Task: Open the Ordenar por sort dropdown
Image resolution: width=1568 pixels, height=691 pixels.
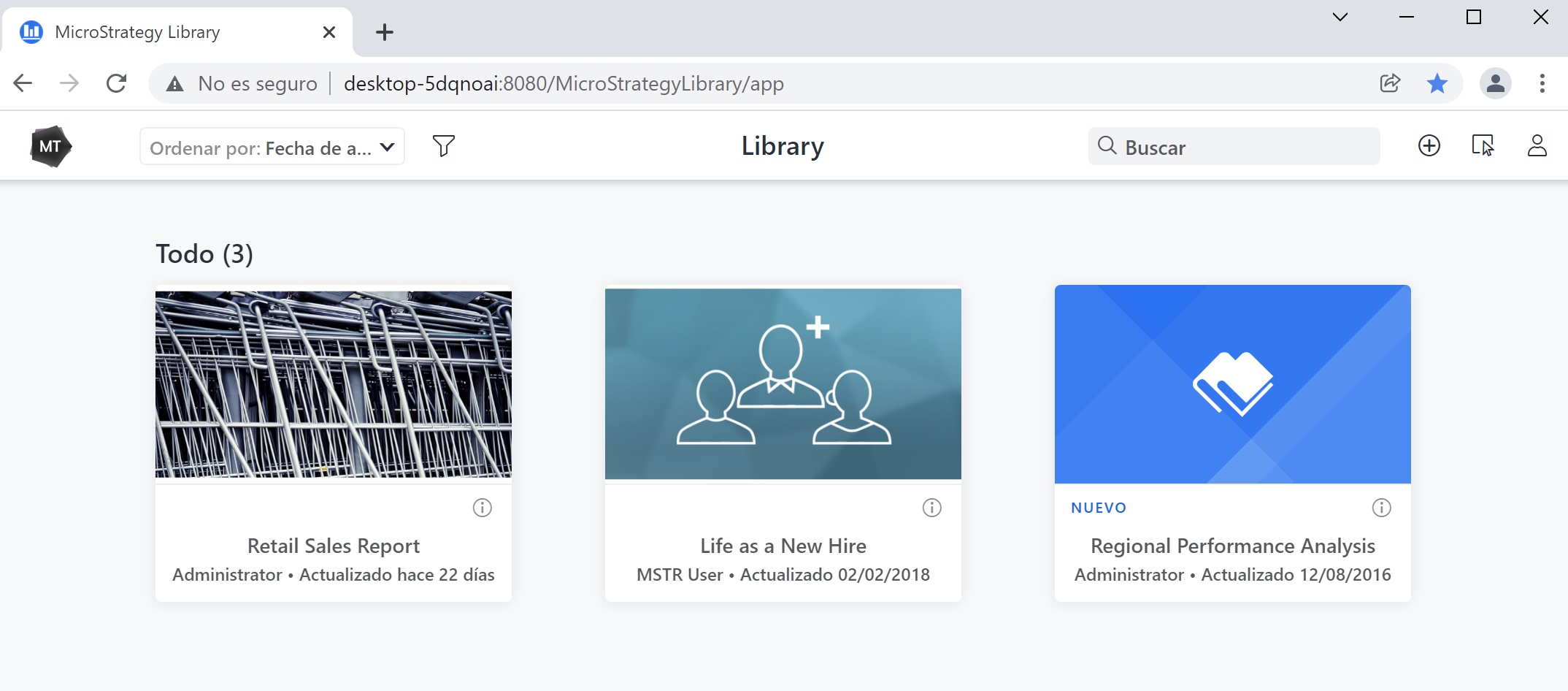Action: pyautogui.click(x=272, y=147)
